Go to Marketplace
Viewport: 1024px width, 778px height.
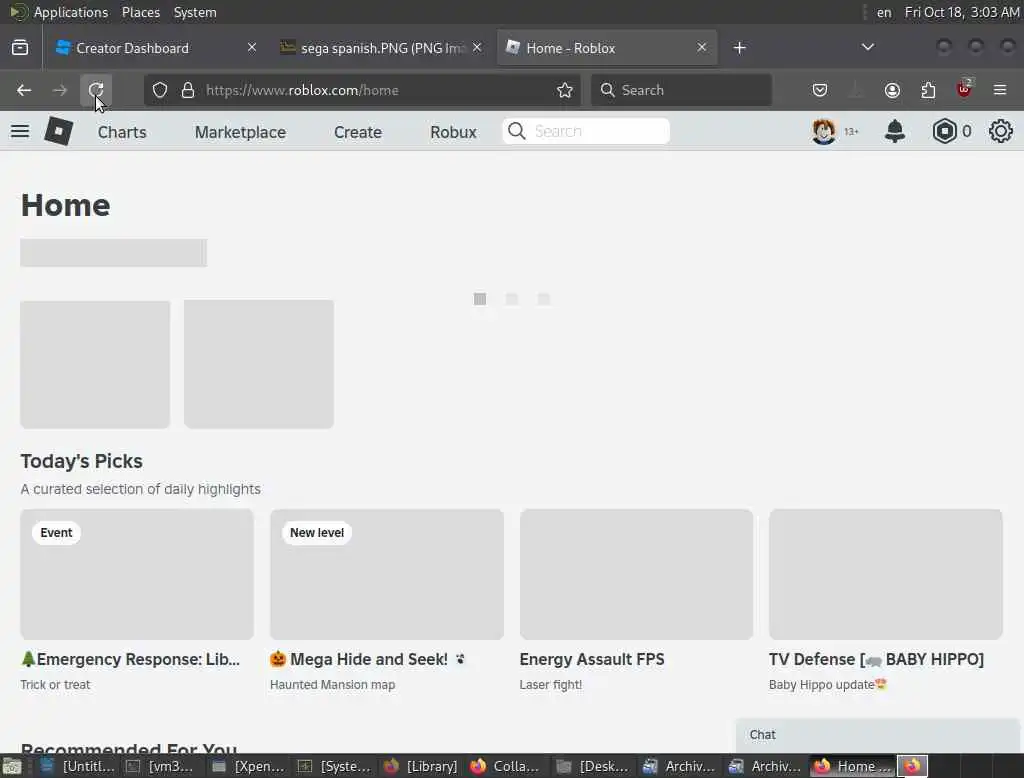[x=240, y=132]
